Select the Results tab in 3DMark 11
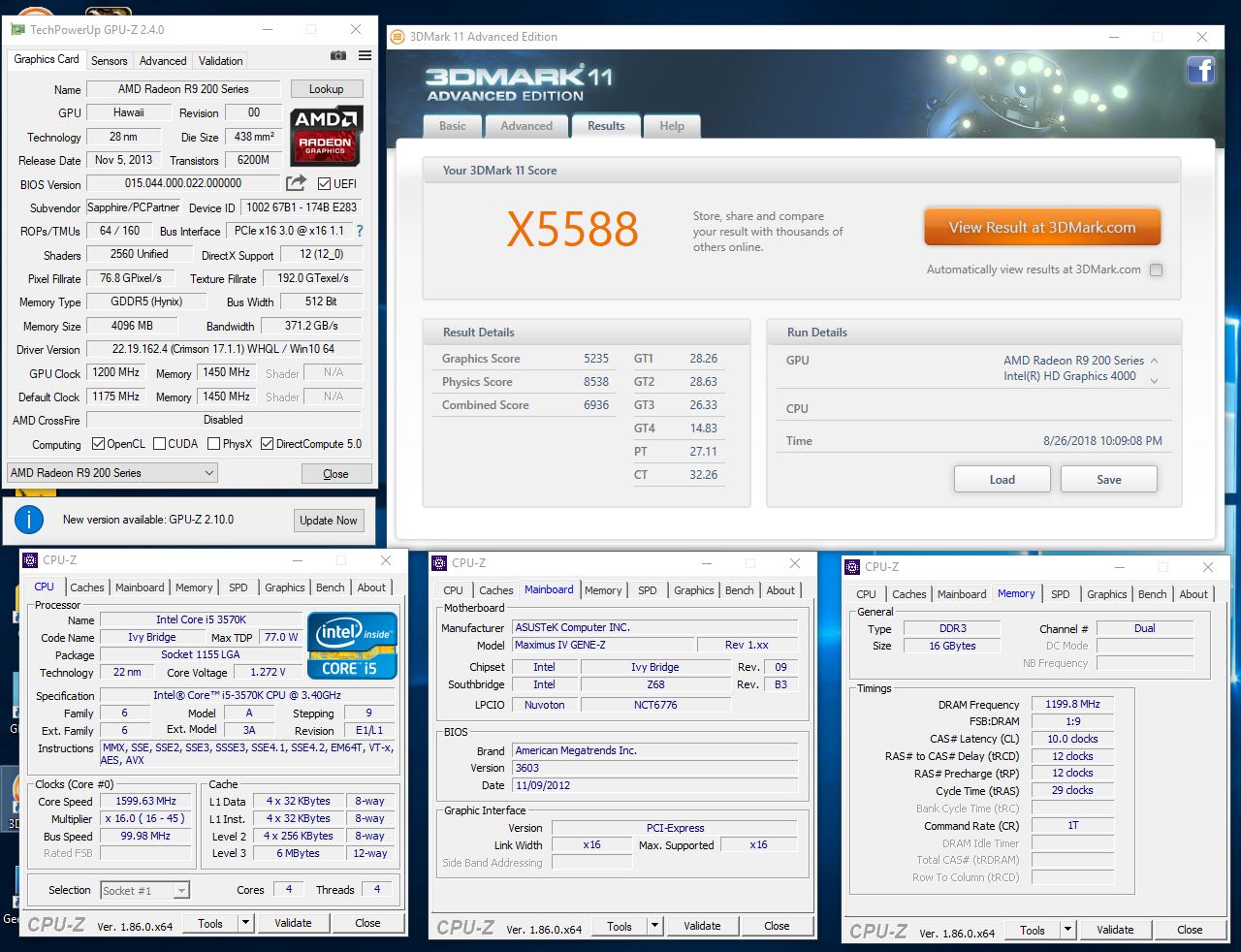The width and height of the screenshot is (1241, 952). point(606,126)
